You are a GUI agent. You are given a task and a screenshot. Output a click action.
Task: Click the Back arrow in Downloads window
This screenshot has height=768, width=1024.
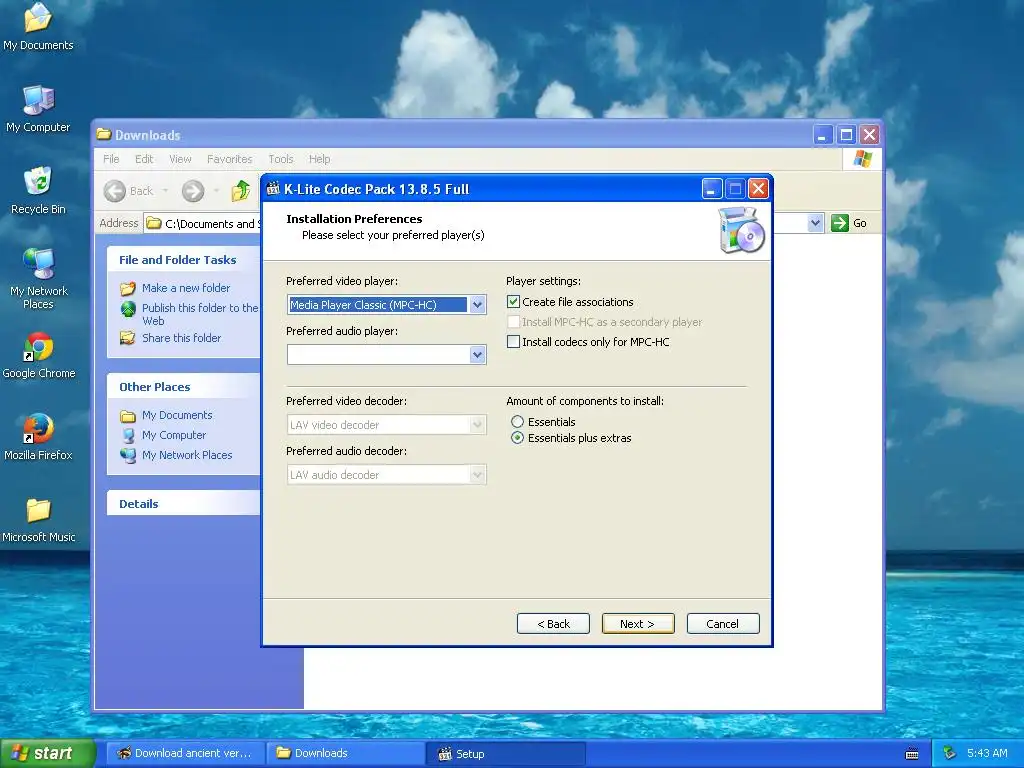(115, 191)
